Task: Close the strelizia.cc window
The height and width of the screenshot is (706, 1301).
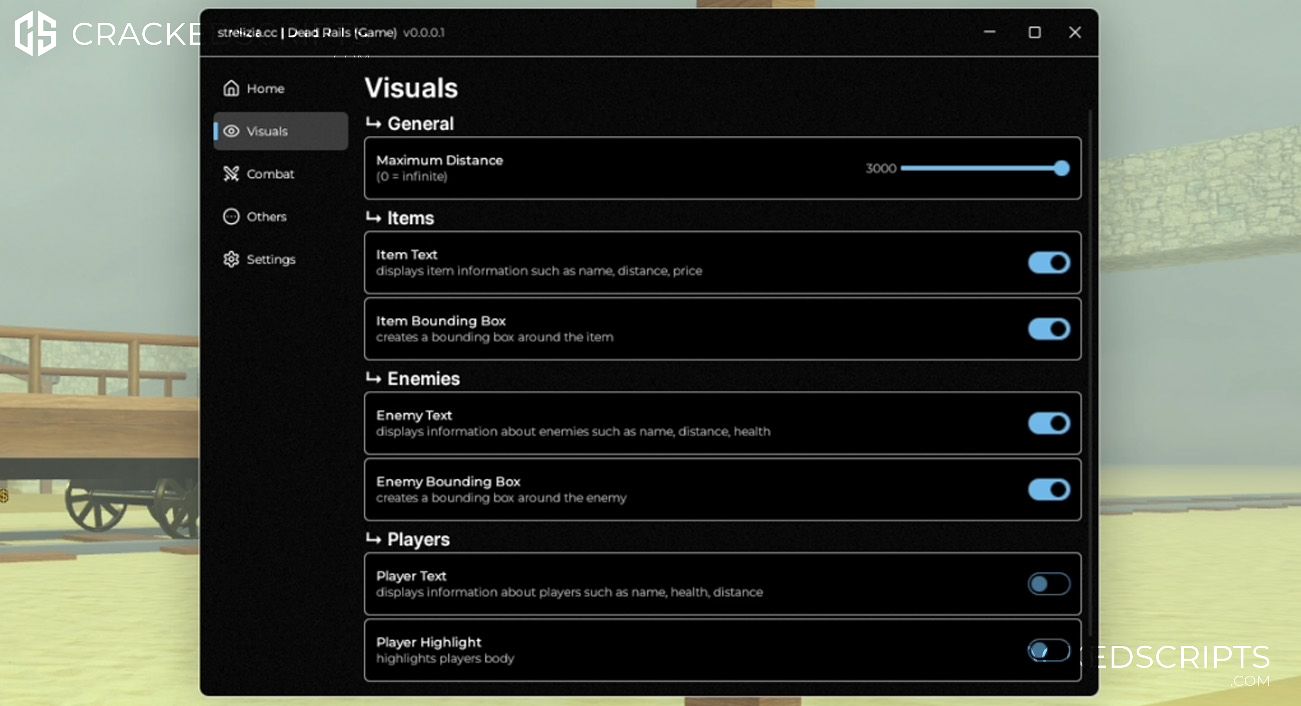Action: [x=1075, y=32]
